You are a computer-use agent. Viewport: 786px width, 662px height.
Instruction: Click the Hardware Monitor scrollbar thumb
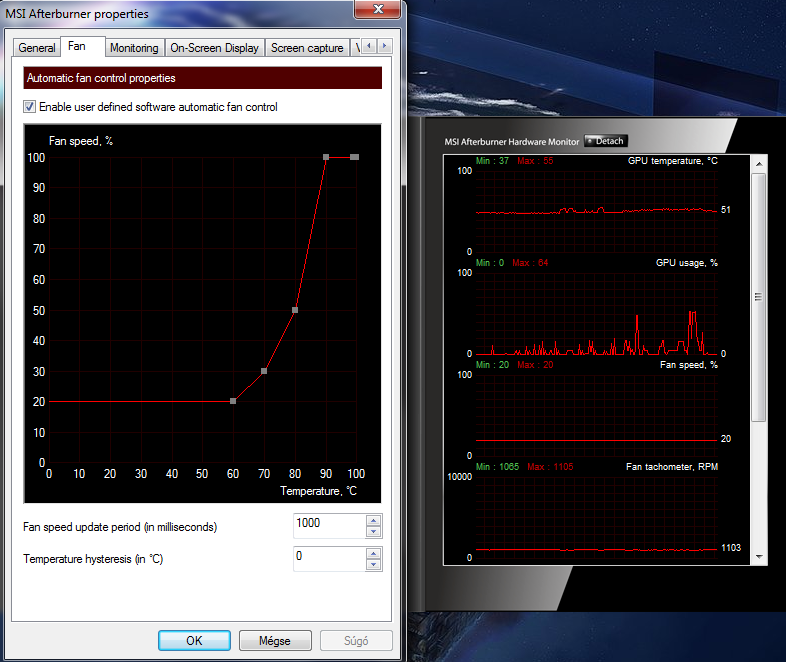point(758,297)
